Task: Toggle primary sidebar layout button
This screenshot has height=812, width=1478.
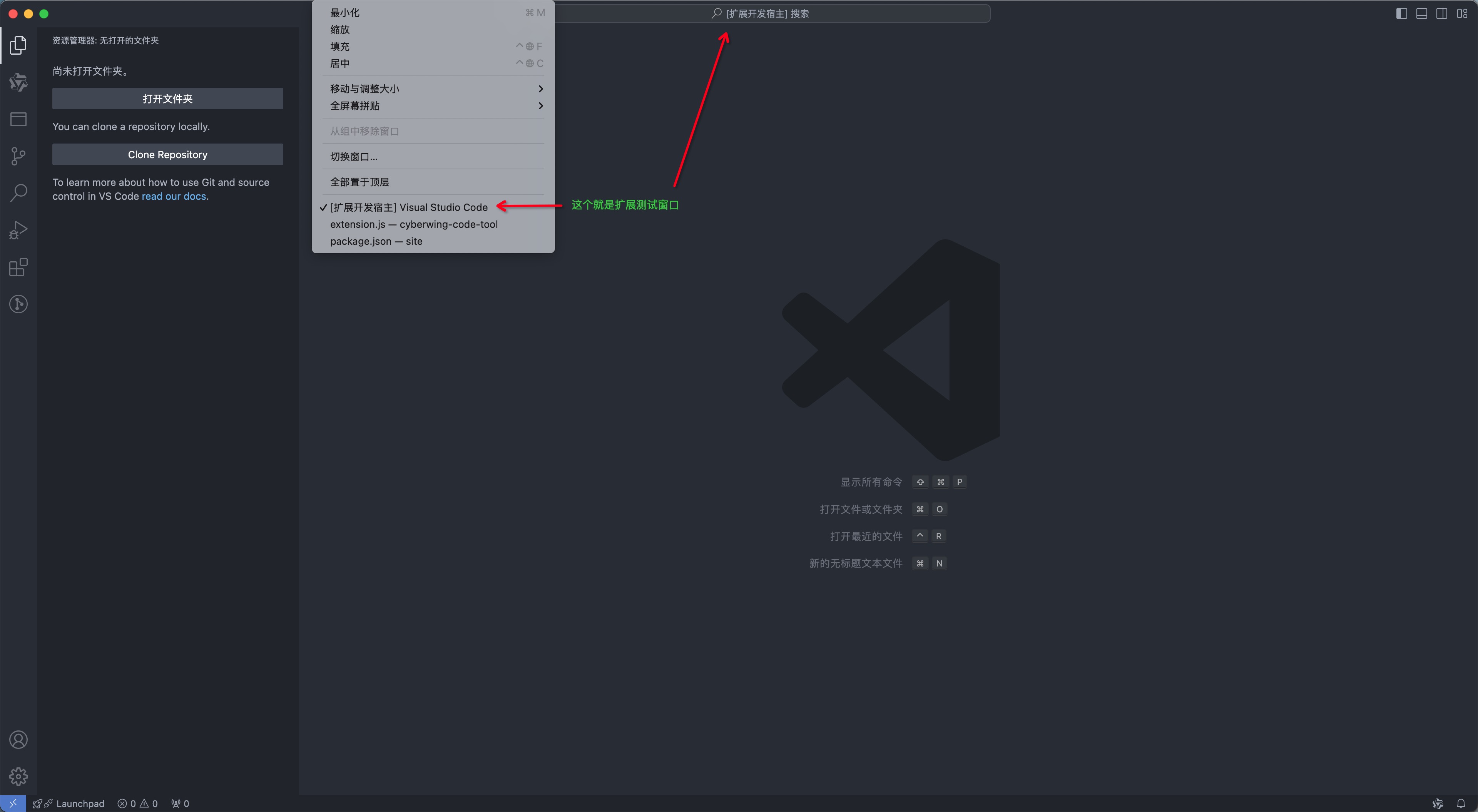Action: [1401, 14]
